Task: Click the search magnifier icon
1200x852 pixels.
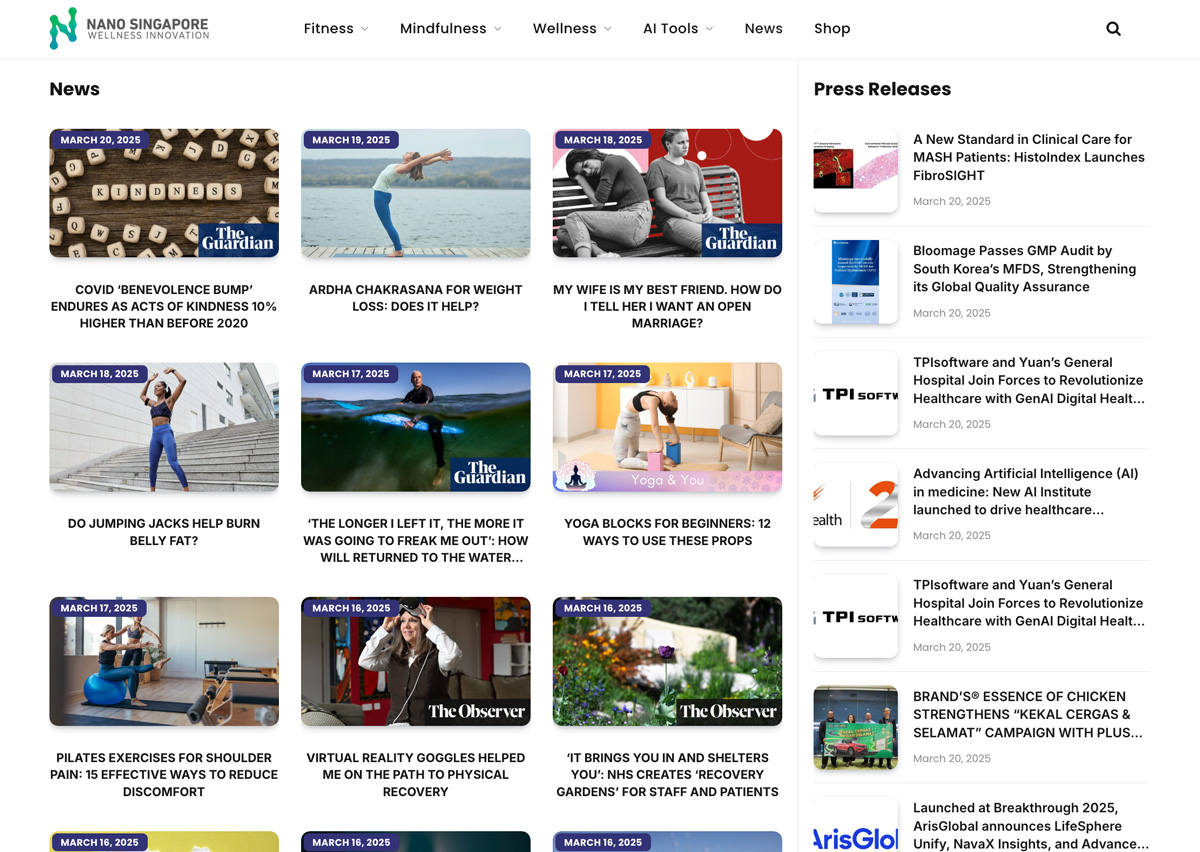Action: (x=1113, y=29)
